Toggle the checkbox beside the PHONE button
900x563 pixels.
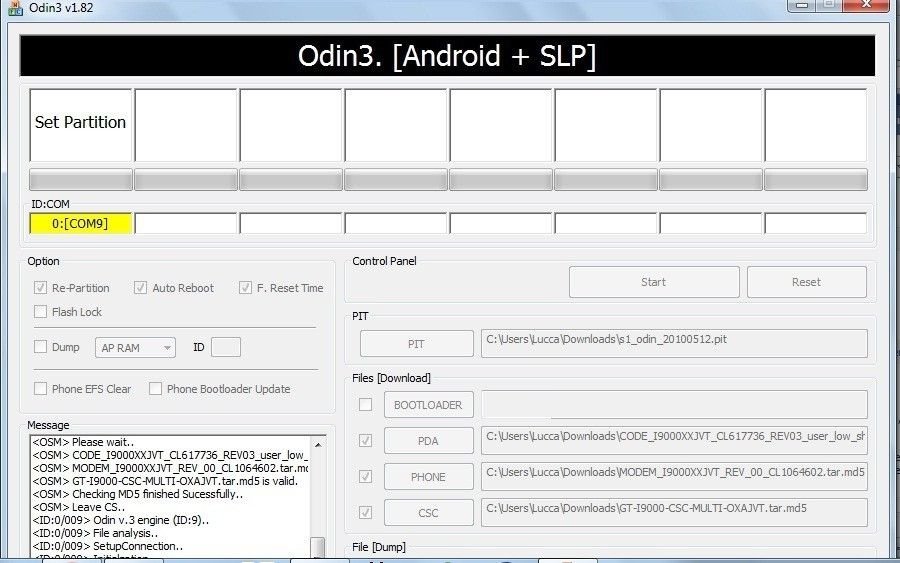[x=365, y=476]
